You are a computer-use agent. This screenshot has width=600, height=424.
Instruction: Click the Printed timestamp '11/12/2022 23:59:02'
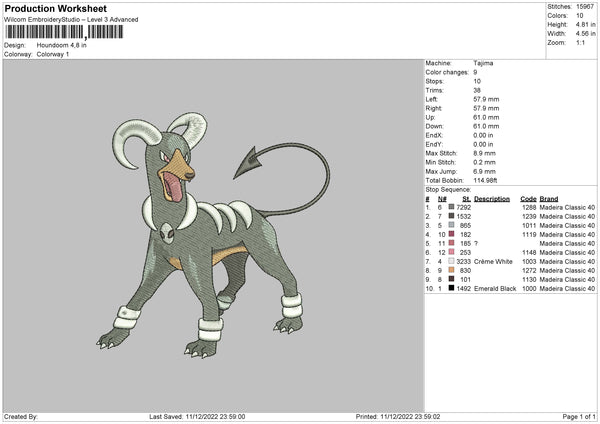410,417
